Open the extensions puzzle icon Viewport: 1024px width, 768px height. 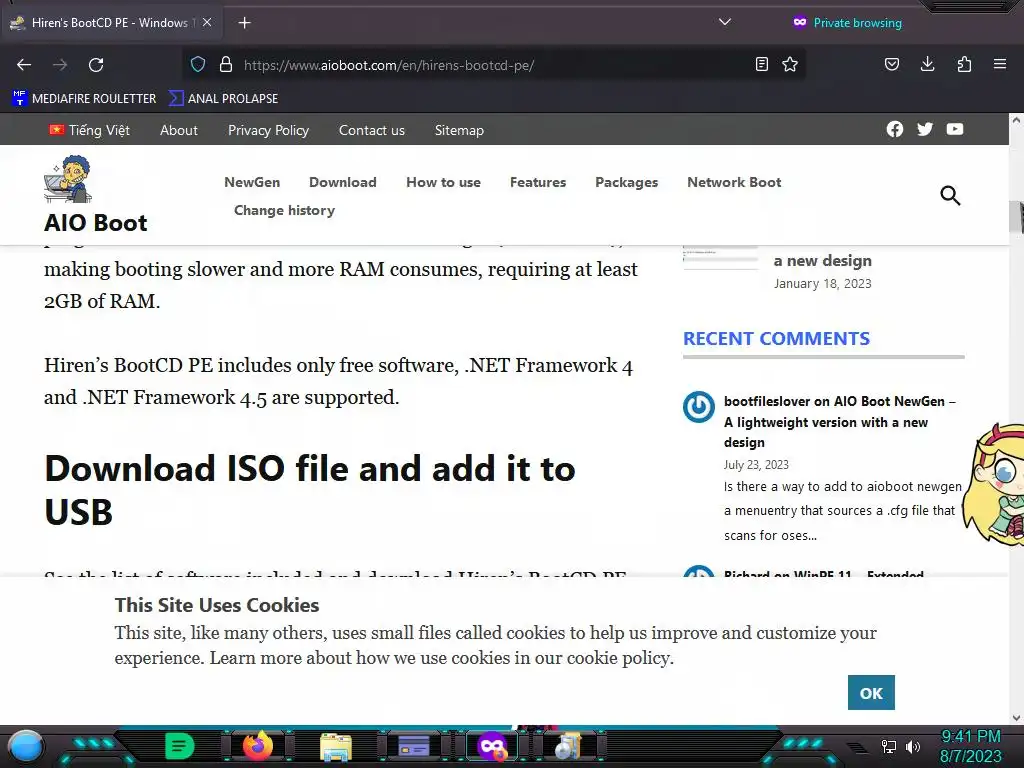click(964, 64)
